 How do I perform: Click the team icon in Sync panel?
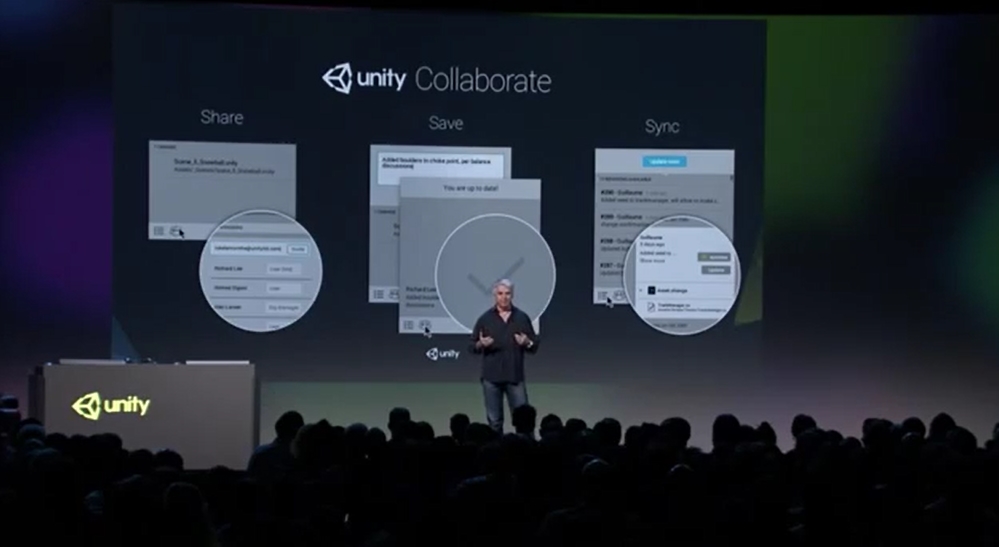pyautogui.click(x=618, y=295)
